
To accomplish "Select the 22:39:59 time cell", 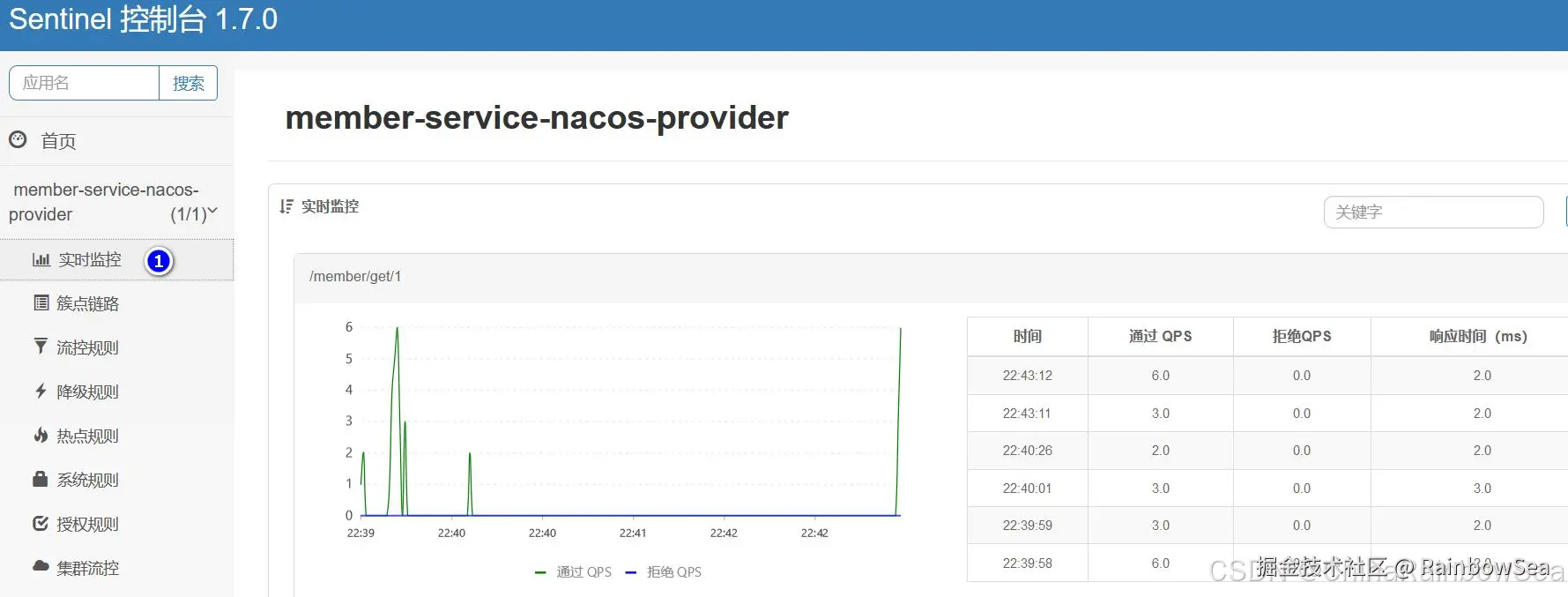I will click(x=1028, y=526).
